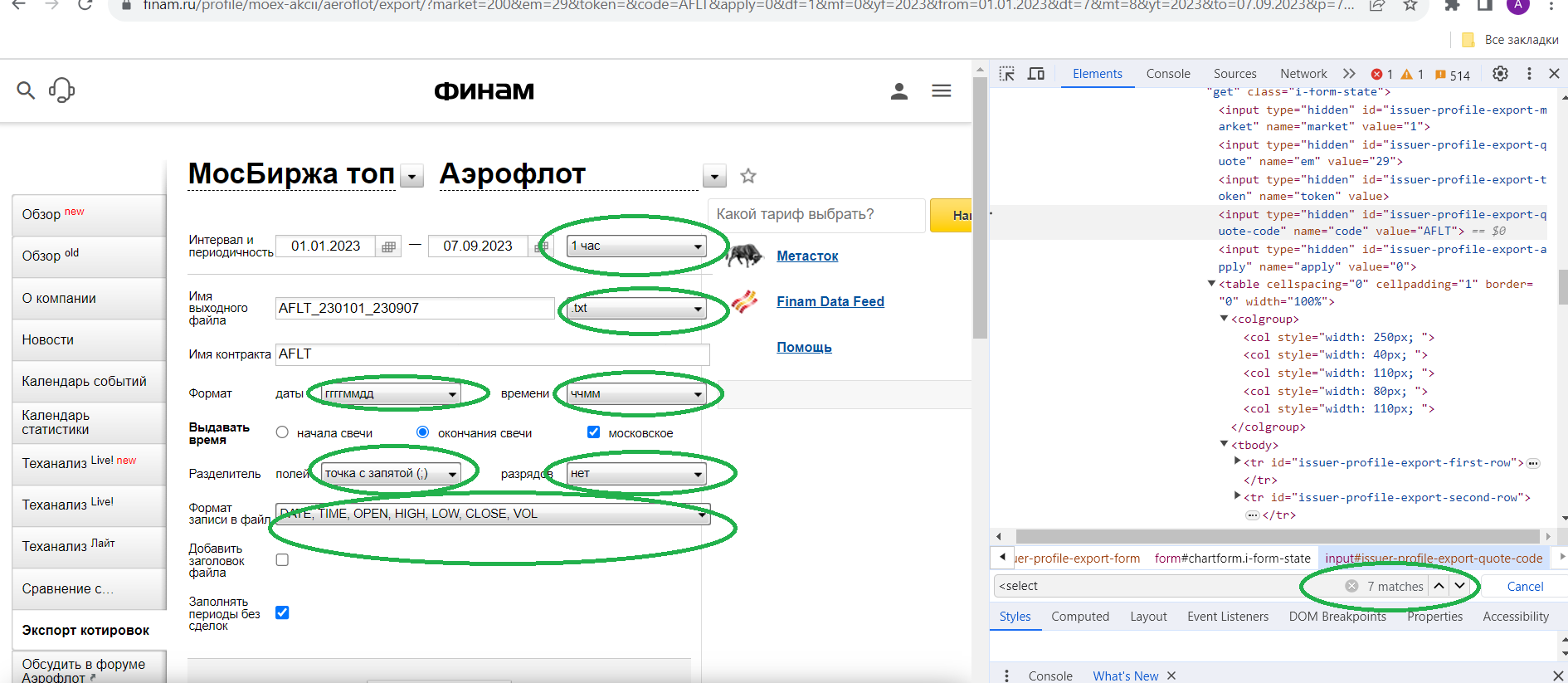
Task: Open the headset support icon
Action: (x=62, y=90)
